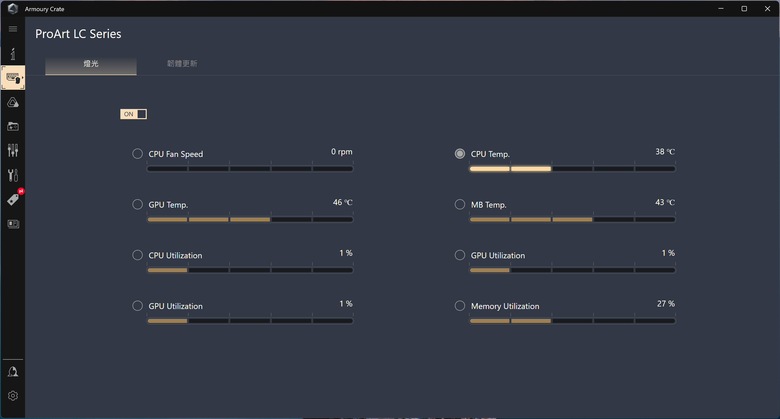Select the GPU Temp. radio button
This screenshot has height=419, width=780.
click(x=137, y=205)
